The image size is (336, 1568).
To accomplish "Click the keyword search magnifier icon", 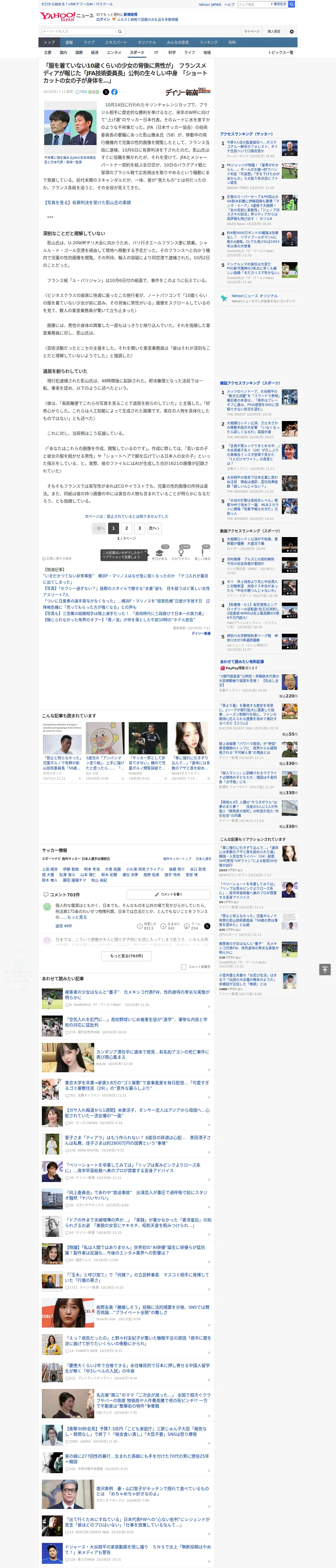I will 120,31.
